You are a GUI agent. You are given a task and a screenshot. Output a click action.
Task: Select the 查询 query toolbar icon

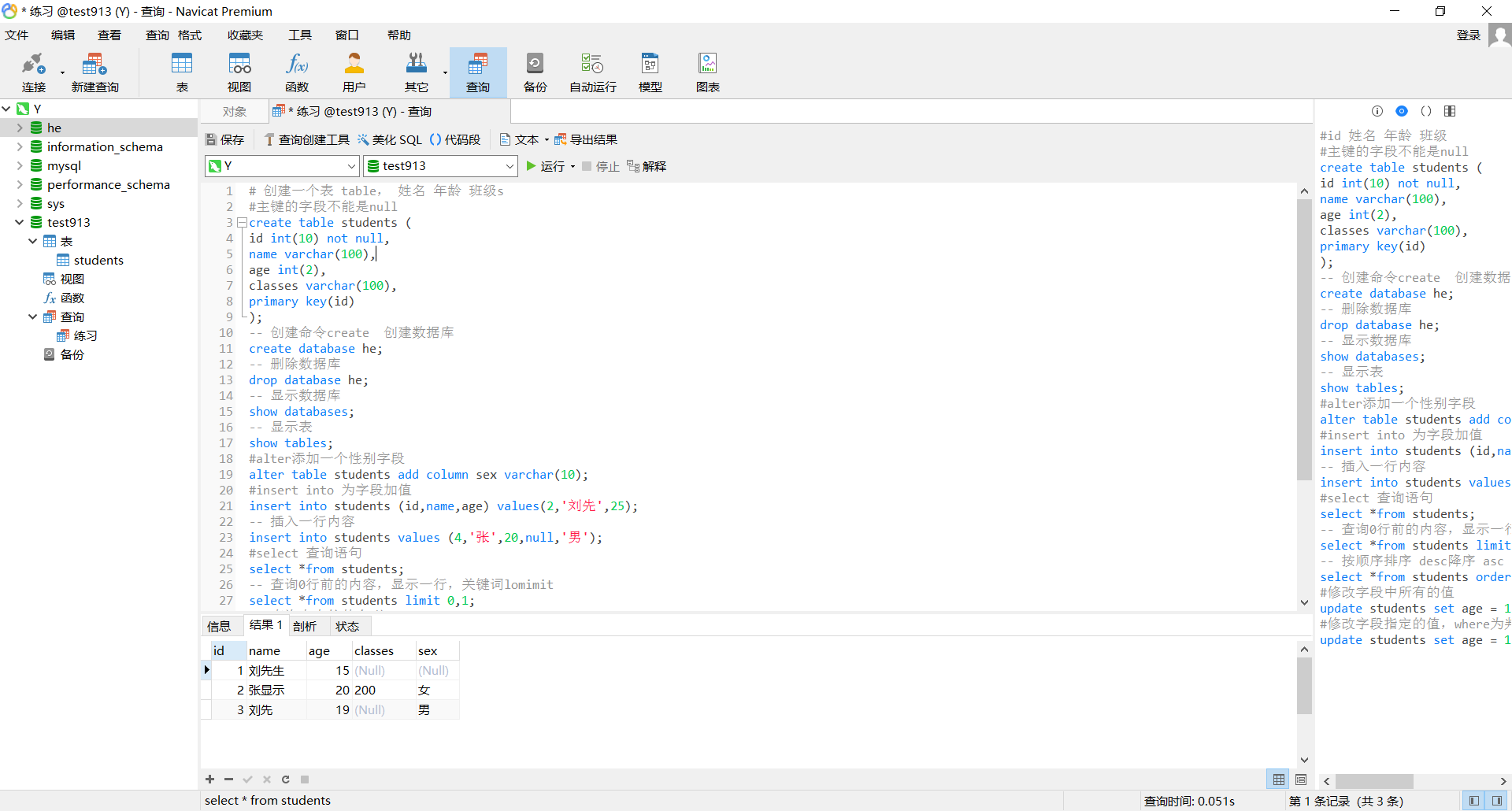click(x=478, y=72)
